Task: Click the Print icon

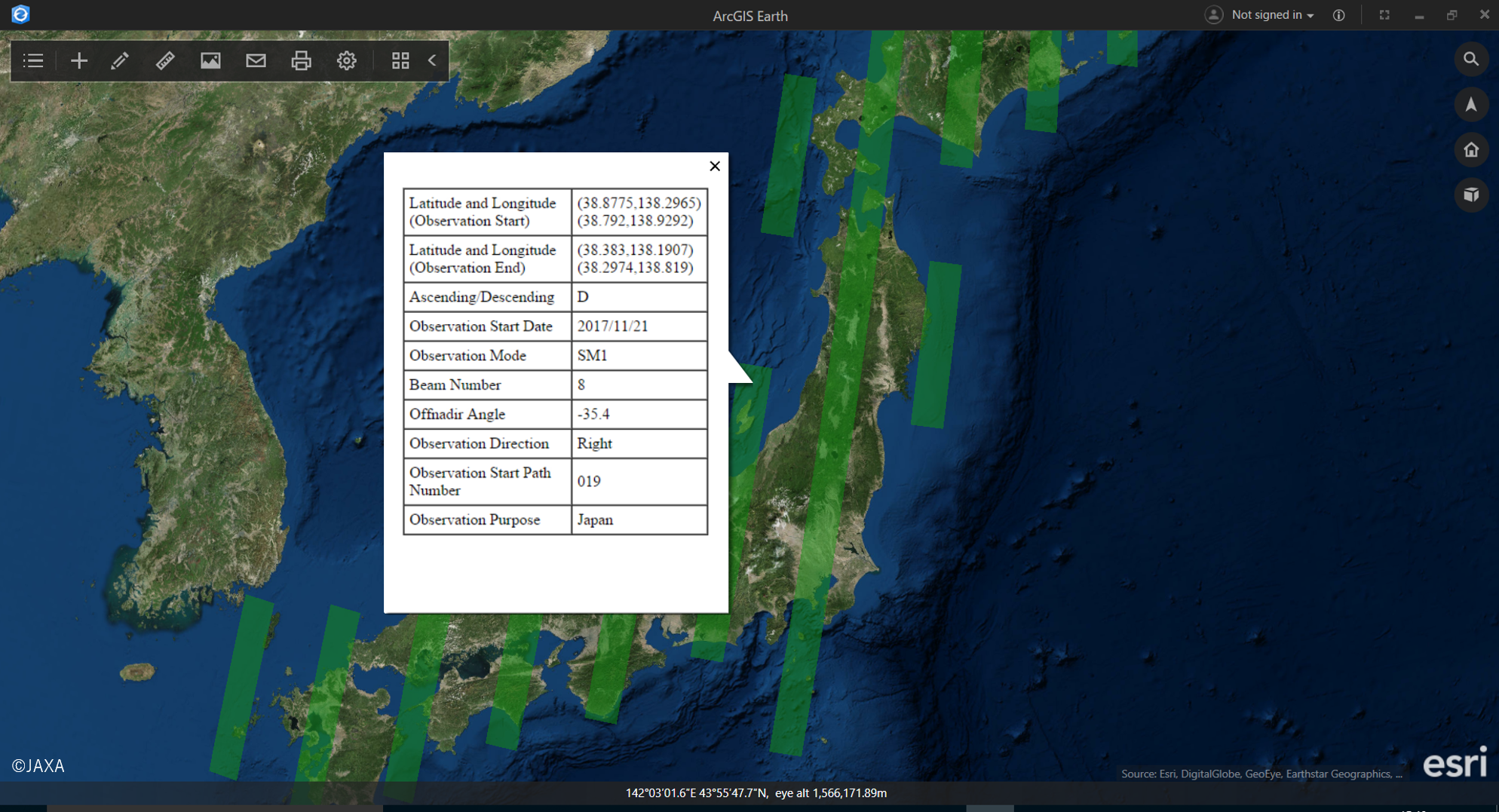Action: (x=301, y=61)
